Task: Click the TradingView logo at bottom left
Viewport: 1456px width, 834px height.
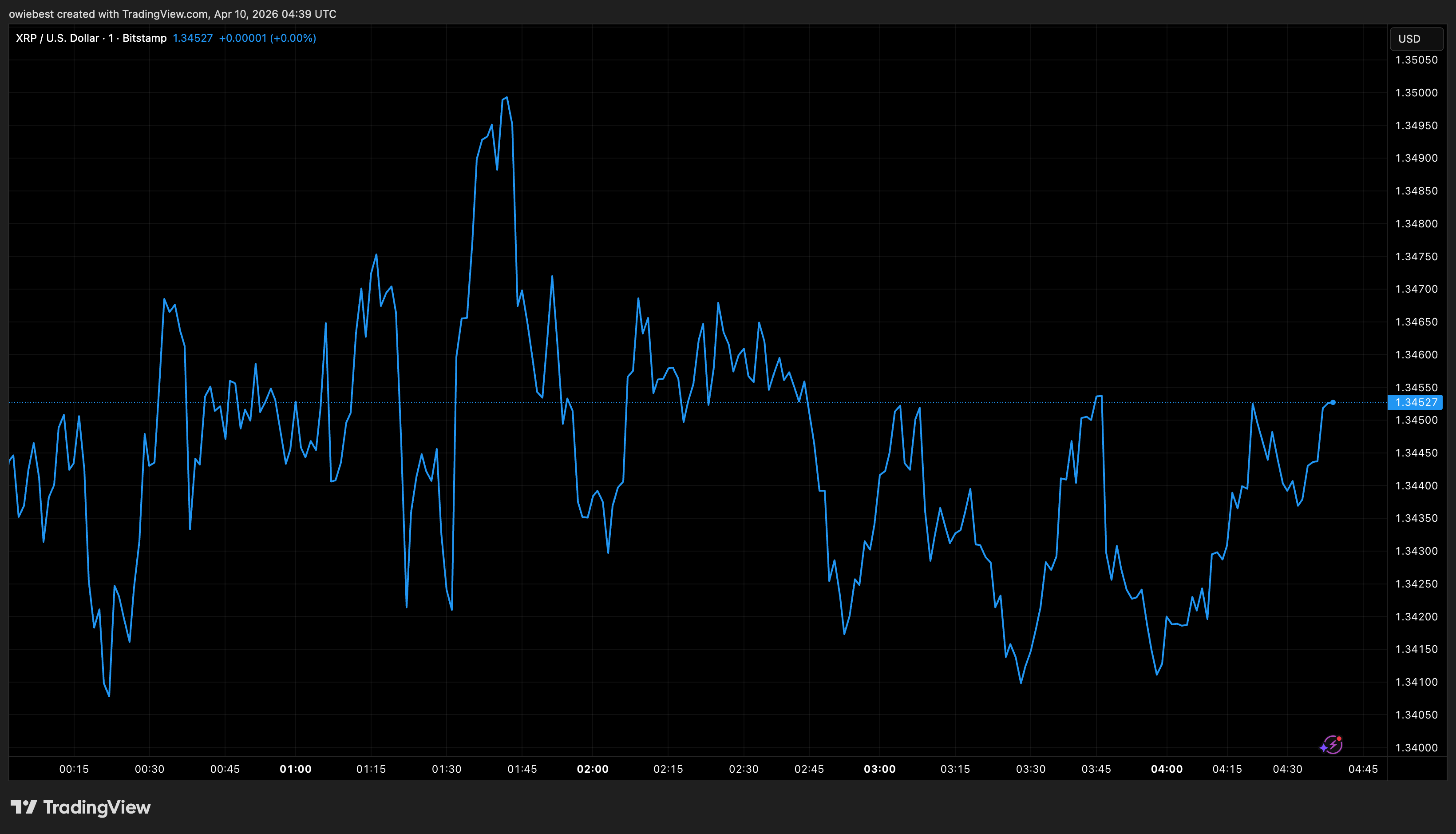Action: point(81,807)
